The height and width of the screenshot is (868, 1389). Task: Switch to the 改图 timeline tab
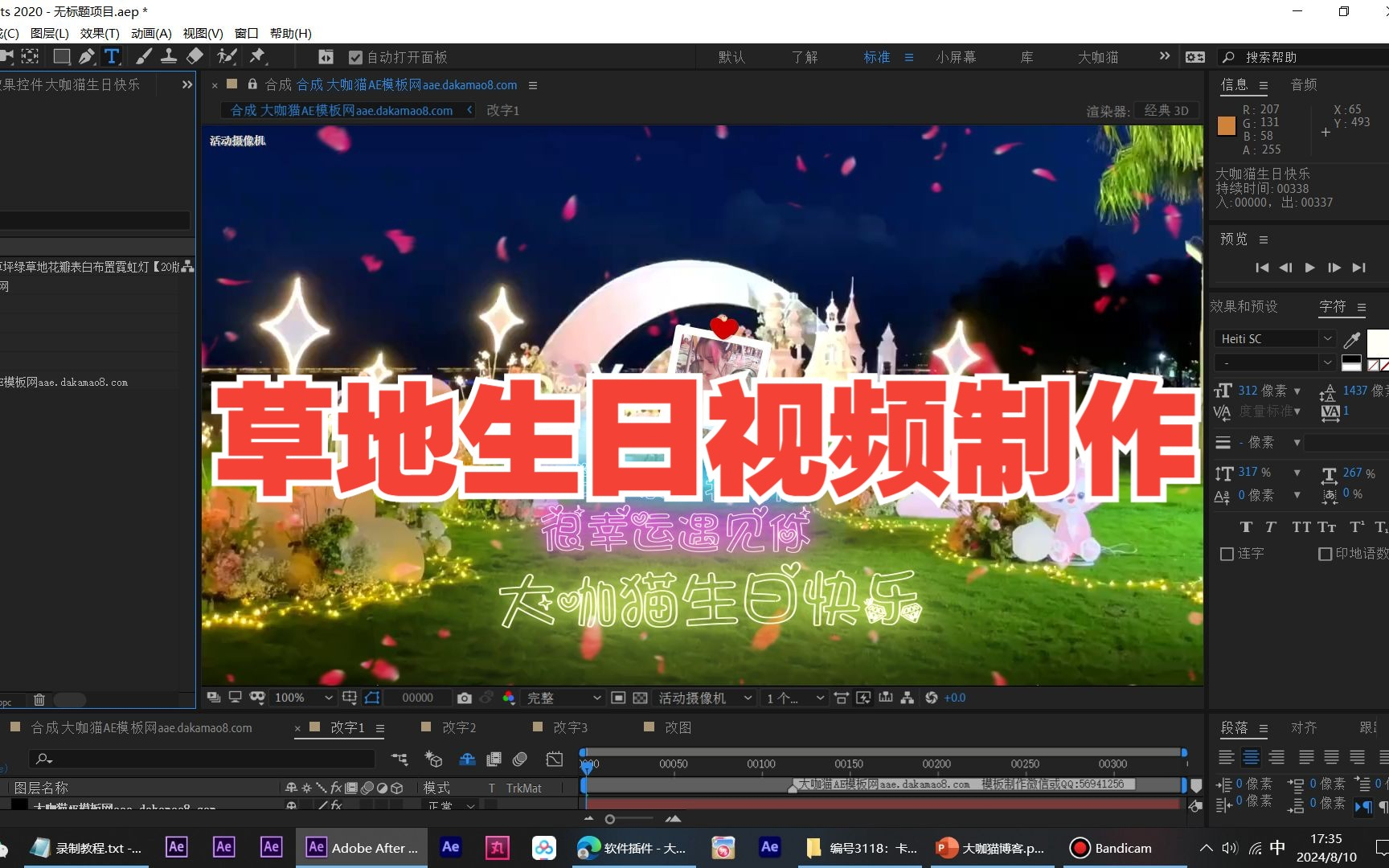tap(678, 727)
